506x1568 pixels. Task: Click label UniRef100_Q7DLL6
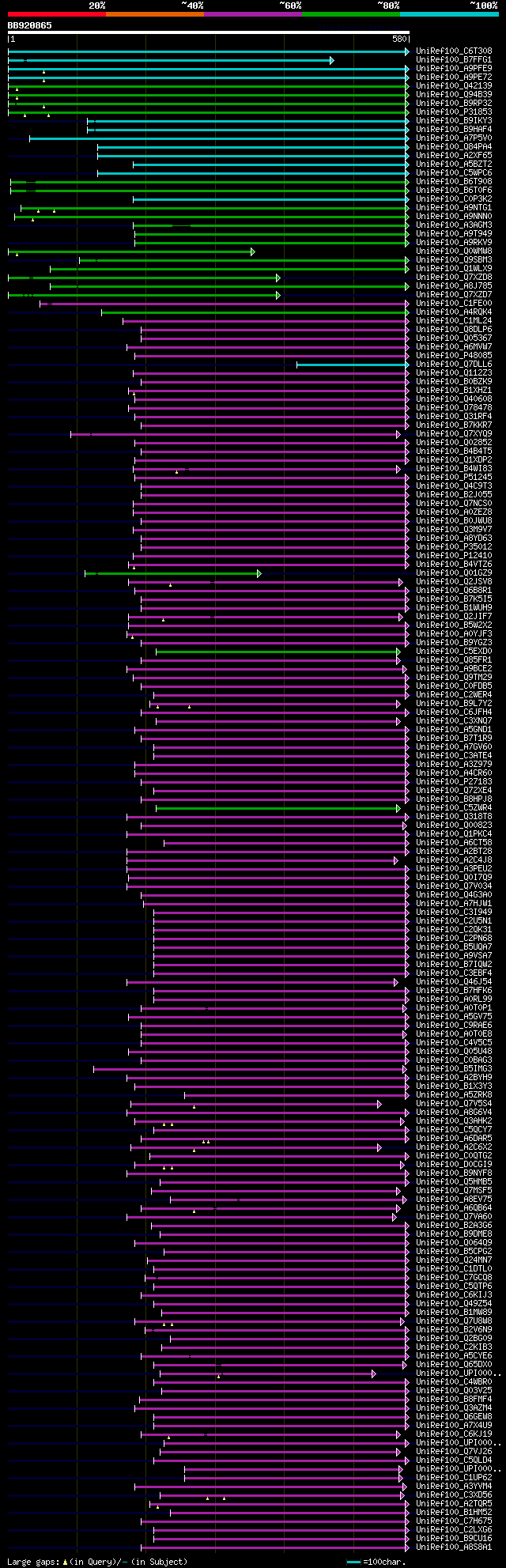point(454,365)
